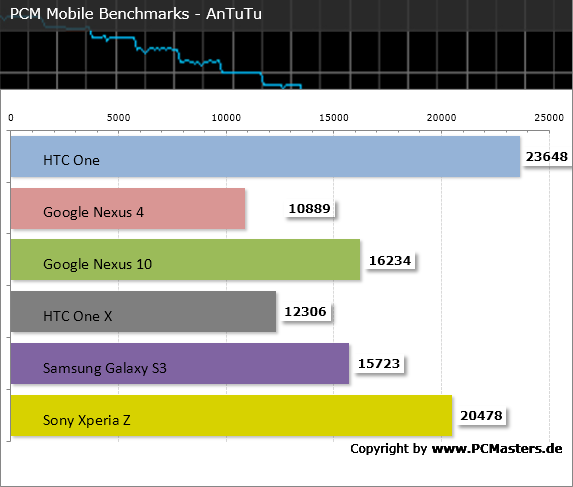Click the PCM Mobile Benchmarks - AnTuTu title

point(136,14)
